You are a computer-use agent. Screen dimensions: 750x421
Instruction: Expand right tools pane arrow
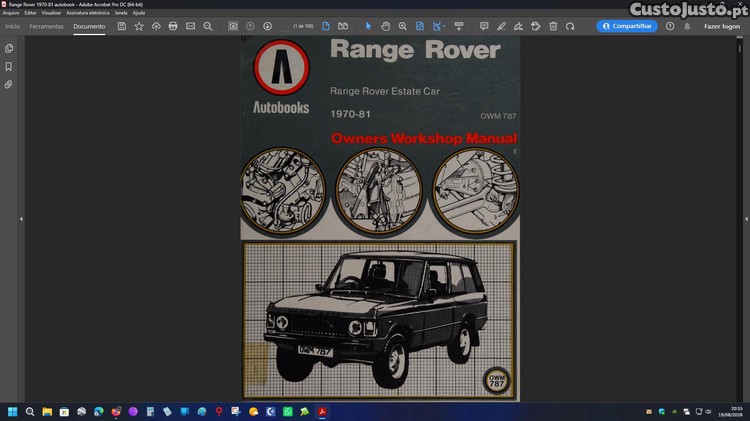point(746,219)
